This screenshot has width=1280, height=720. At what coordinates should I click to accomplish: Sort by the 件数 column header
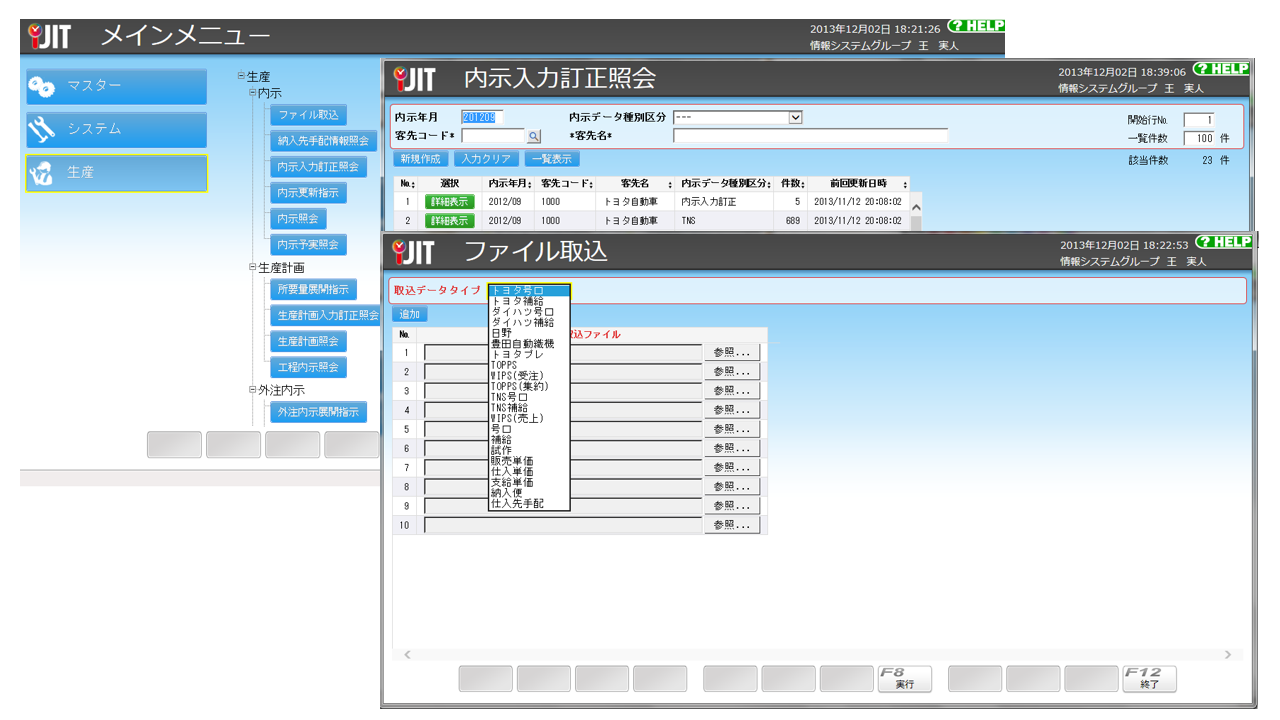pos(792,184)
